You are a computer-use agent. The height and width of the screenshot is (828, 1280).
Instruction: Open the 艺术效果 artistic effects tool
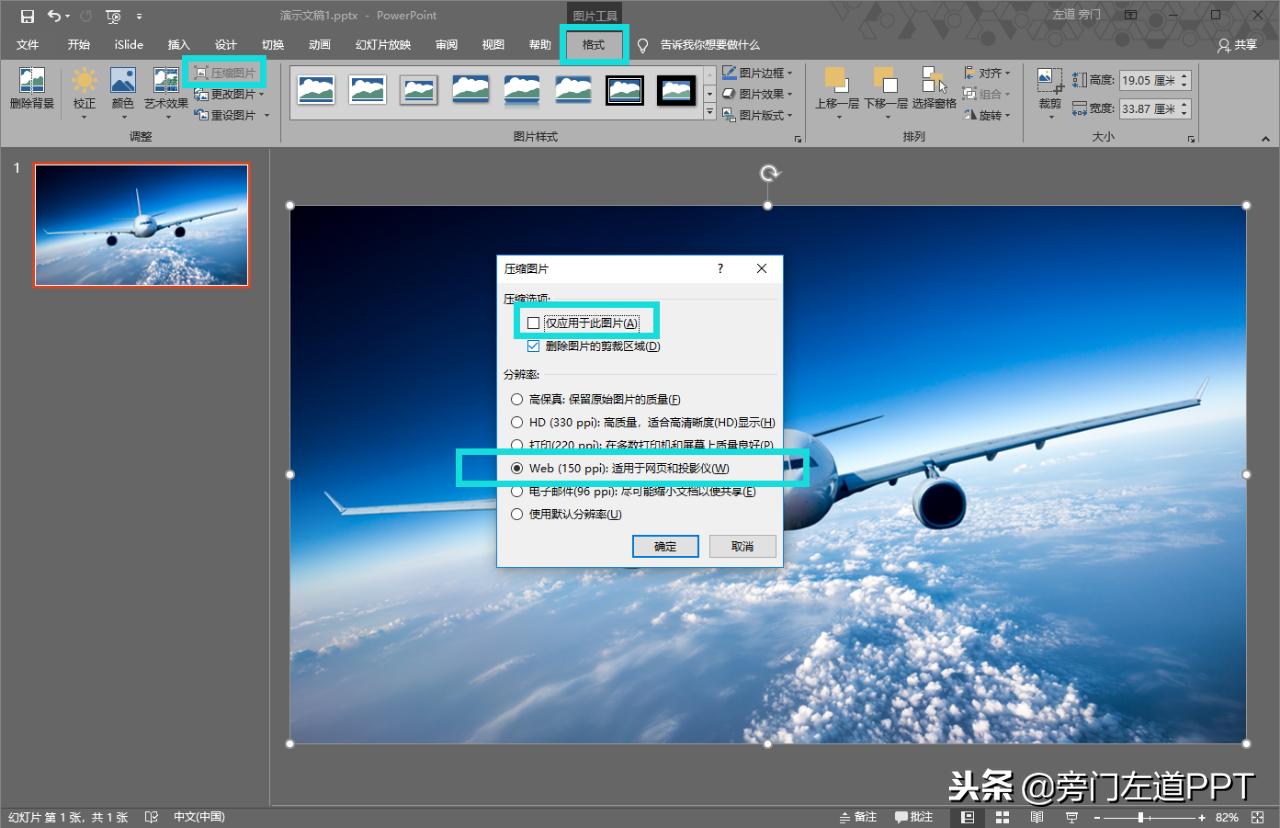166,82
